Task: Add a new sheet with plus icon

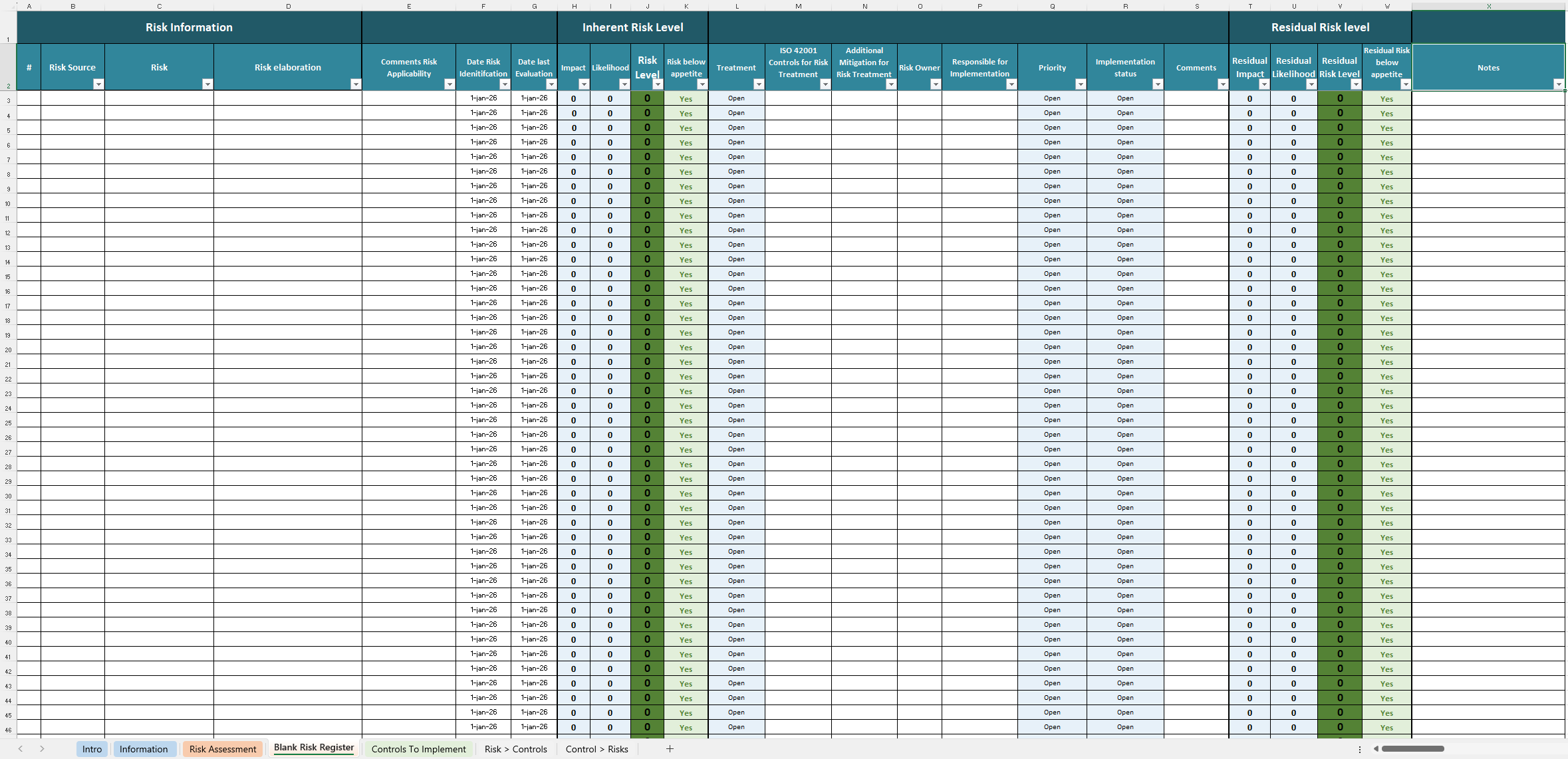Action: click(x=670, y=749)
